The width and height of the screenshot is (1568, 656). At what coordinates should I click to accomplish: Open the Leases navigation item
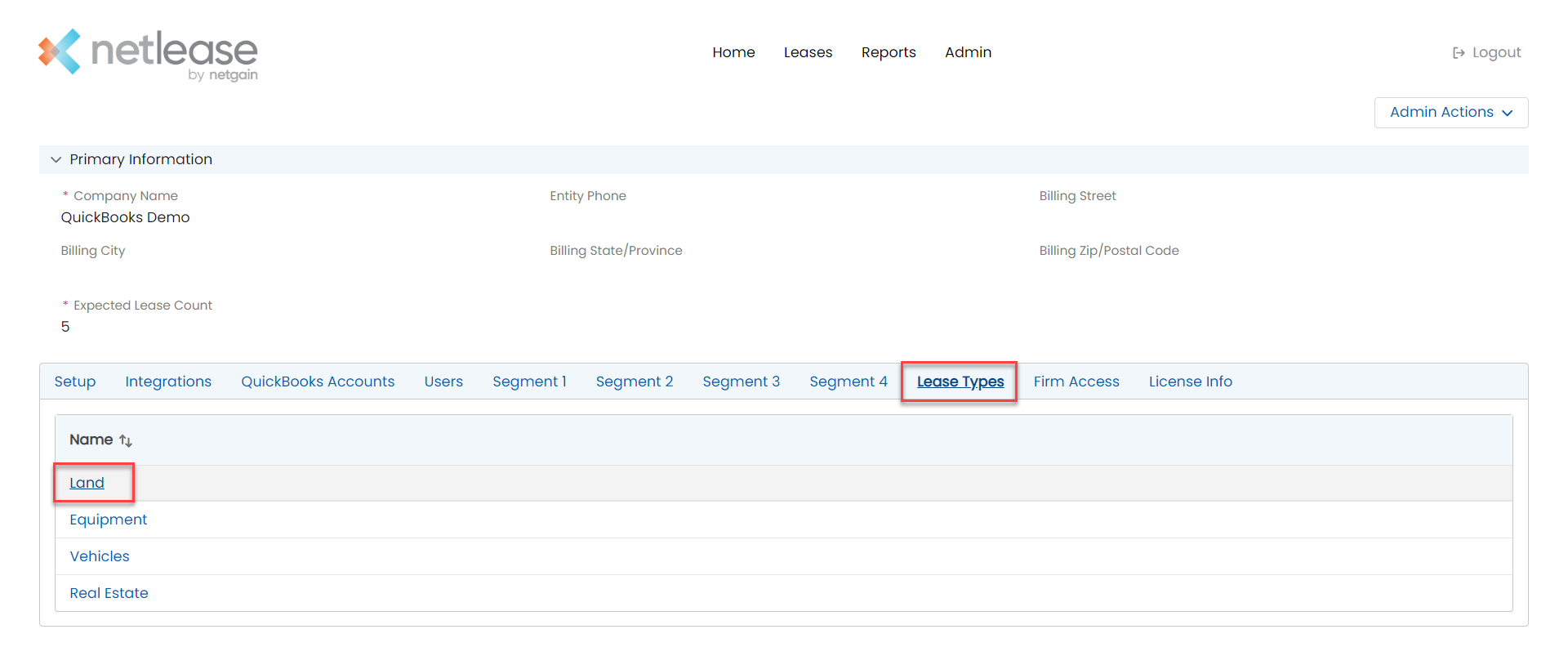tap(808, 52)
